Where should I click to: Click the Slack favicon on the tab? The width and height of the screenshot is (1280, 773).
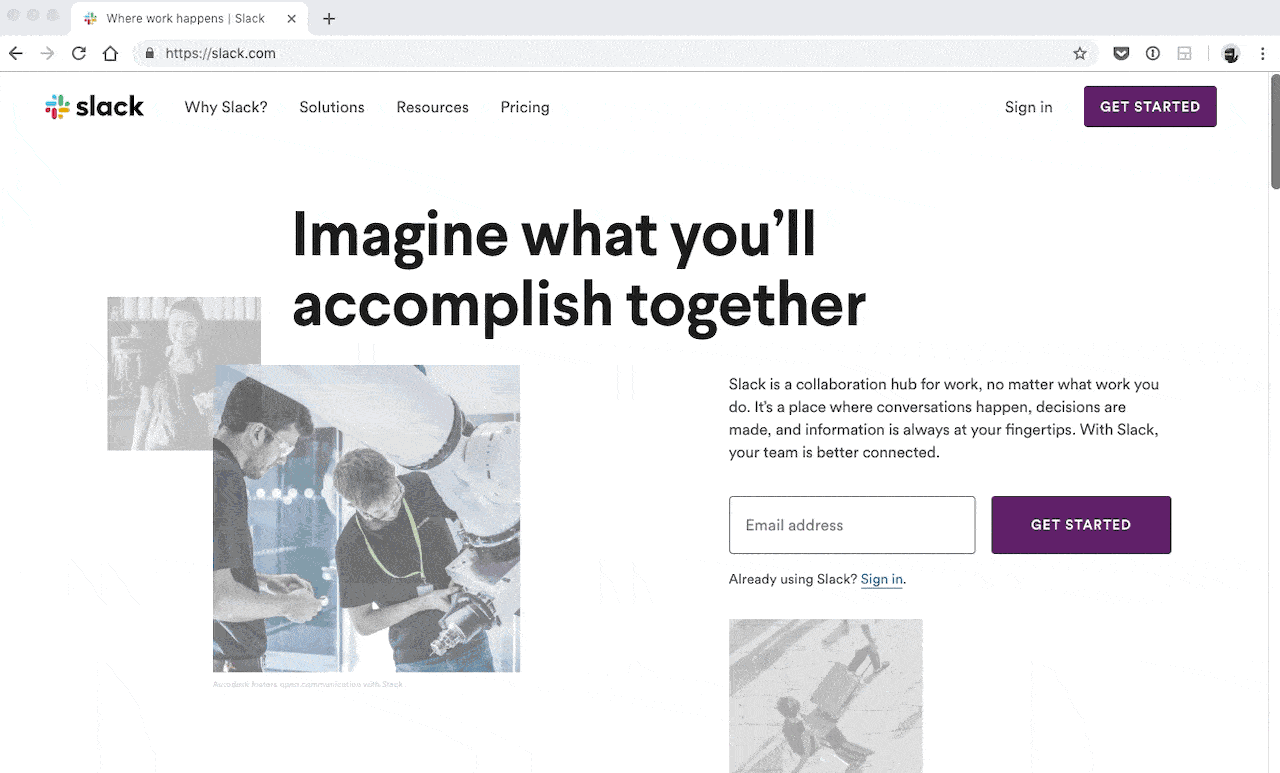pos(91,18)
